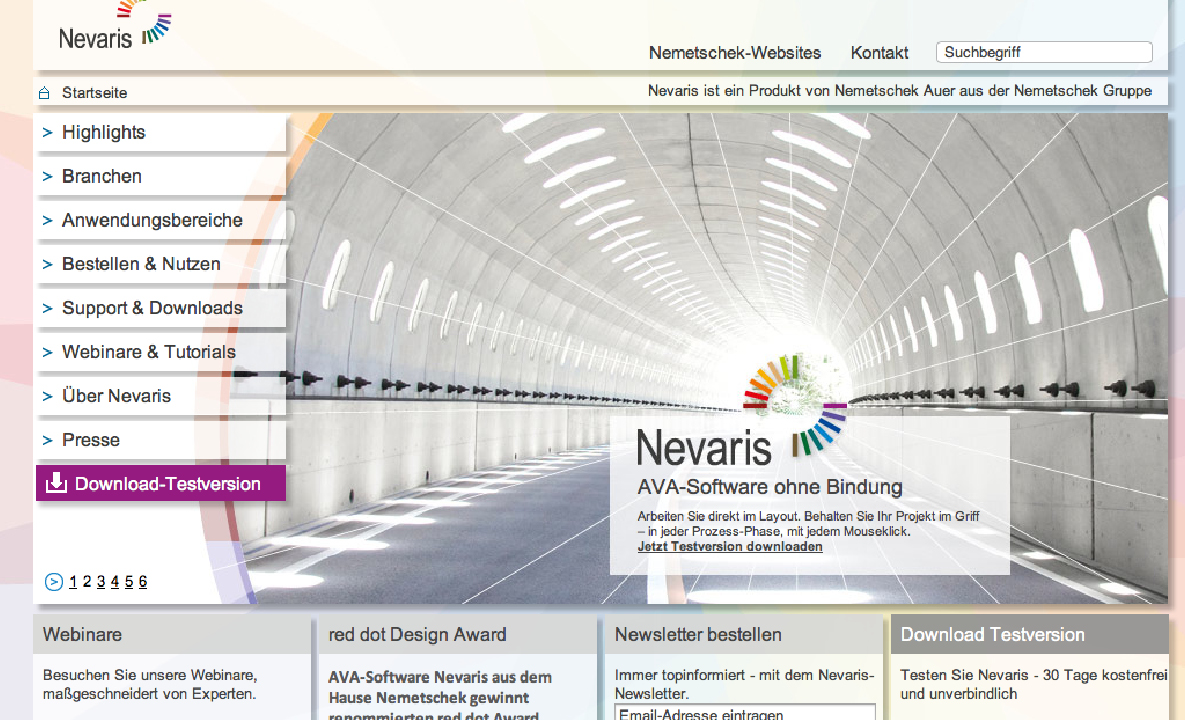Click 'Nevaris ist ein Produkt von Nemetschek' text
The image size is (1185, 720).
[899, 91]
